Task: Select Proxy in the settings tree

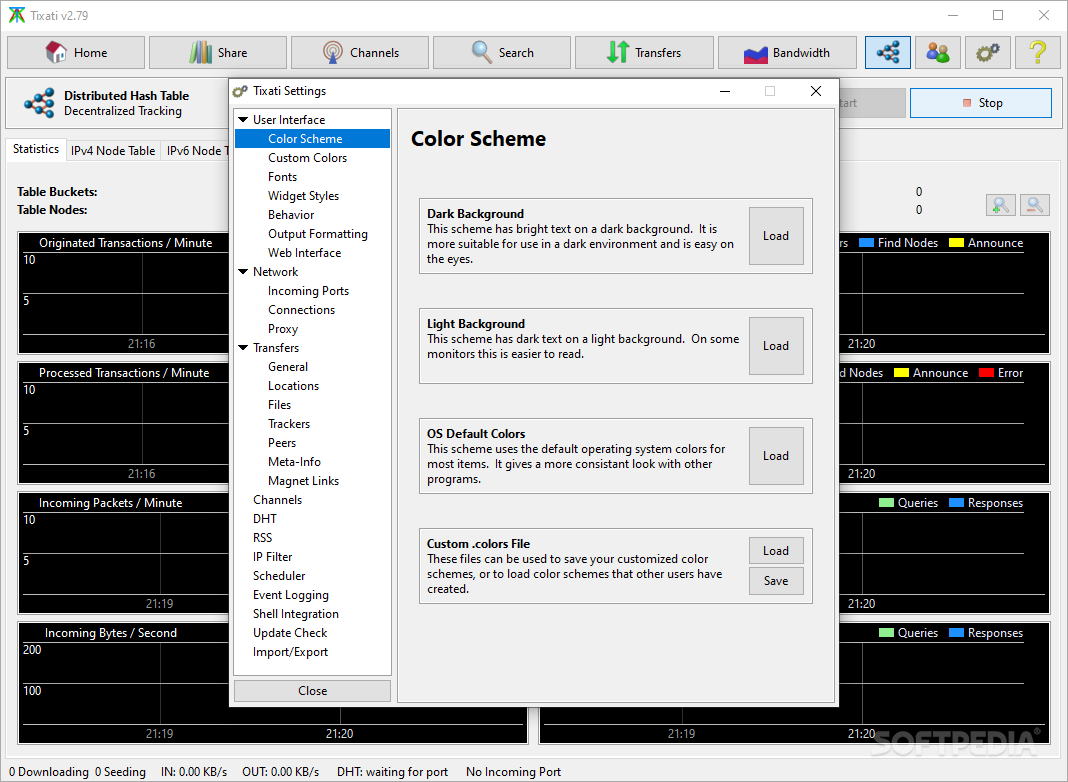Action: (283, 329)
